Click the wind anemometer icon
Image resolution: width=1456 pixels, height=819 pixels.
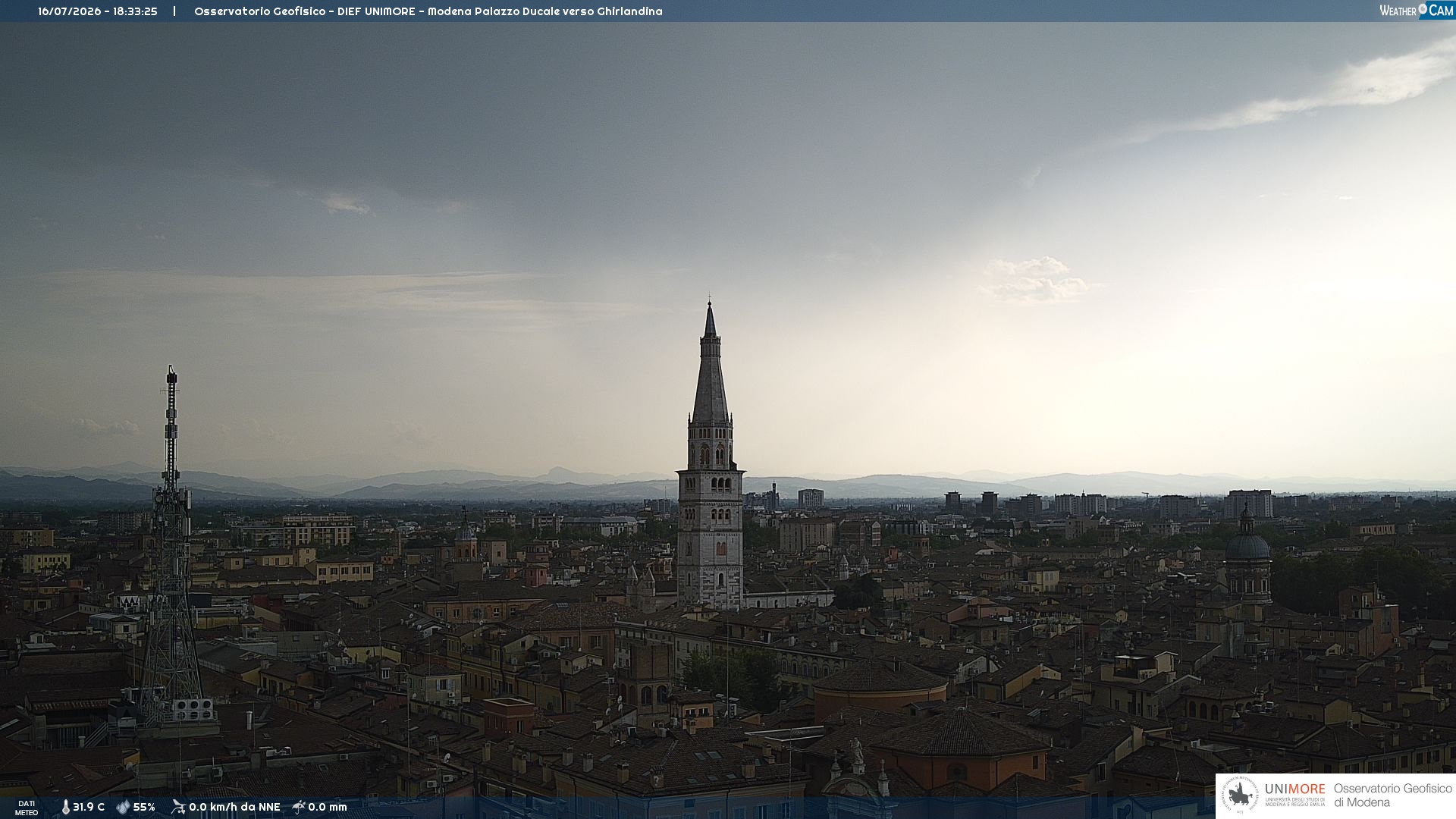pos(178,807)
